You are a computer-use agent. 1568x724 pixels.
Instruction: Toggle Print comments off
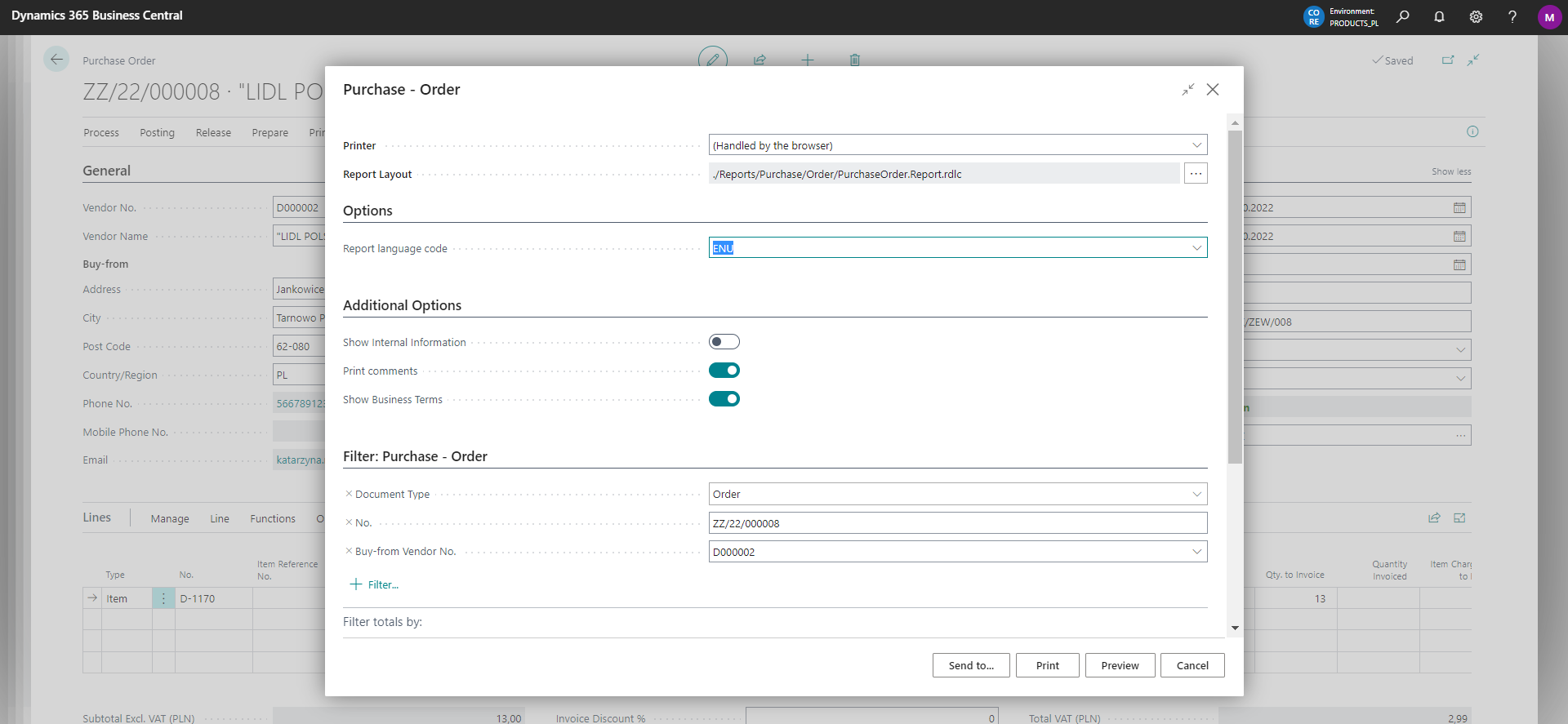click(724, 370)
